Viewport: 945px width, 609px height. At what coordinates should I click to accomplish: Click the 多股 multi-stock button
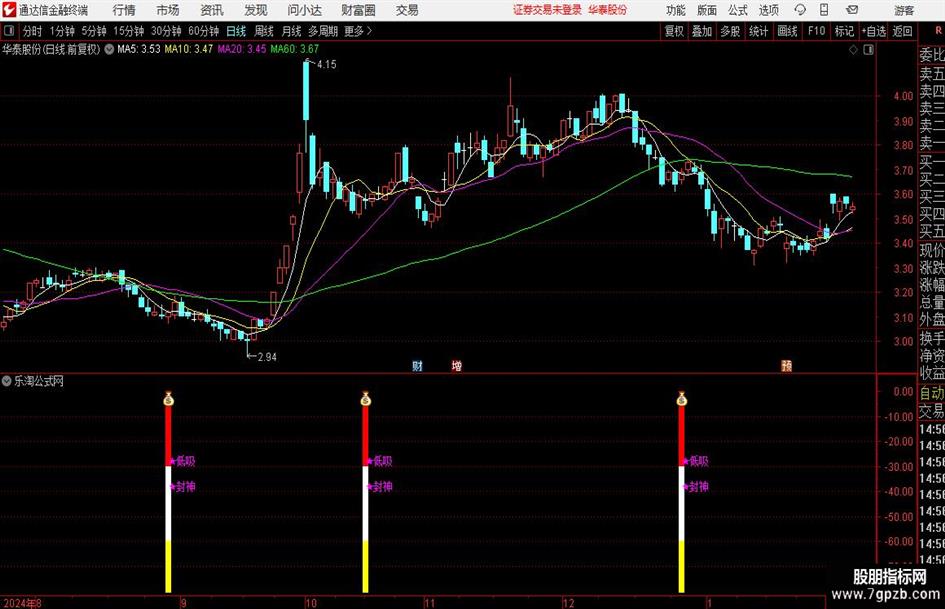[x=730, y=31]
